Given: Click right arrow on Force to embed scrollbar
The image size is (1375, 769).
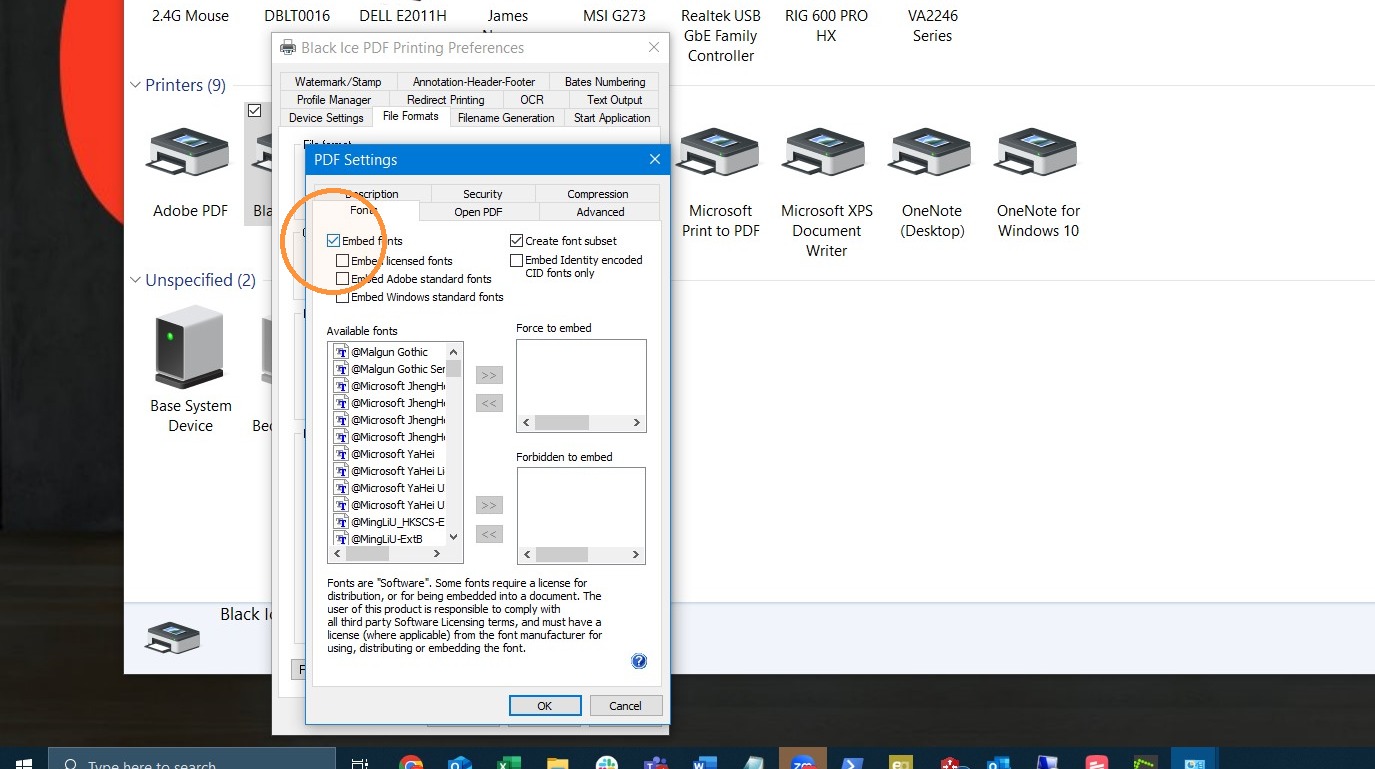Looking at the screenshot, I should (636, 423).
